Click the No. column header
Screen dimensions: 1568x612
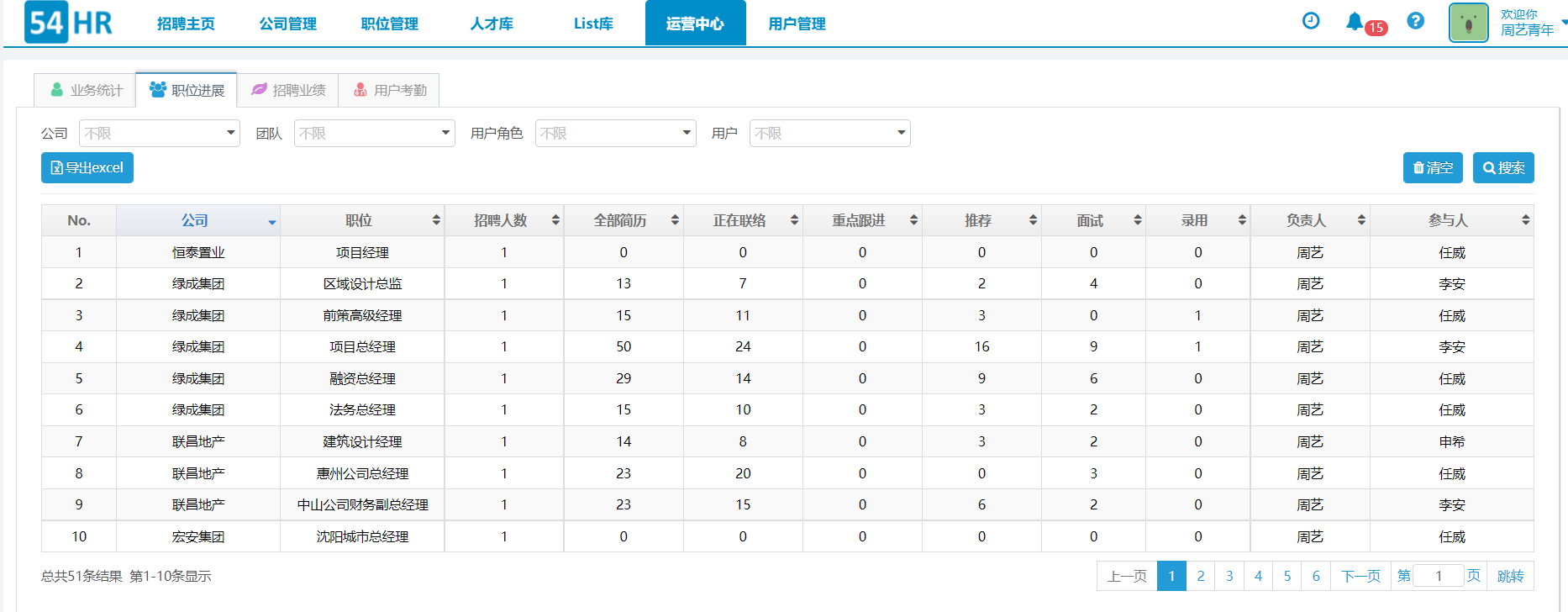coord(79,220)
